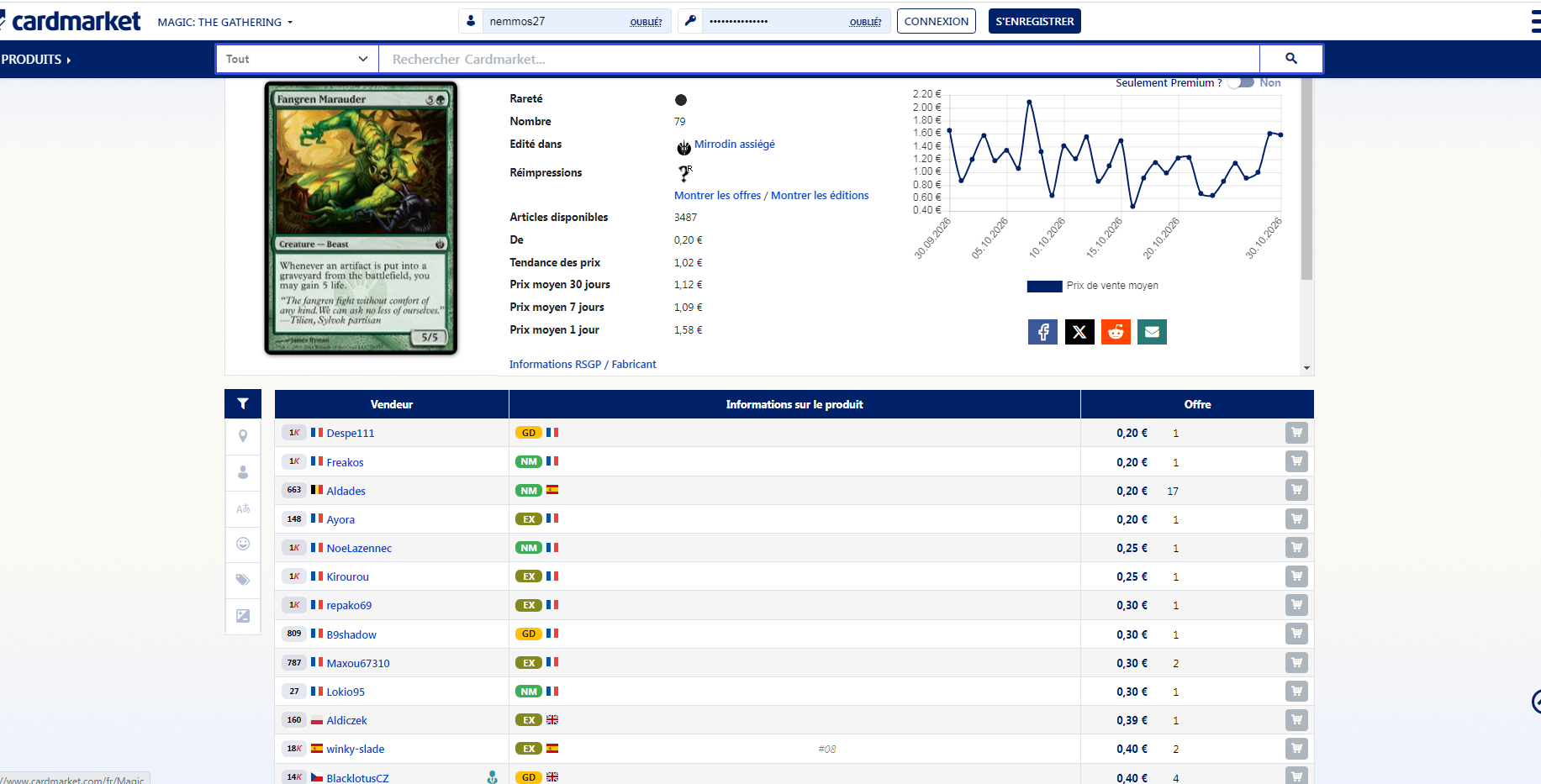Expand the Magic: The Gathering game selector
The image size is (1541, 784).
click(x=225, y=23)
